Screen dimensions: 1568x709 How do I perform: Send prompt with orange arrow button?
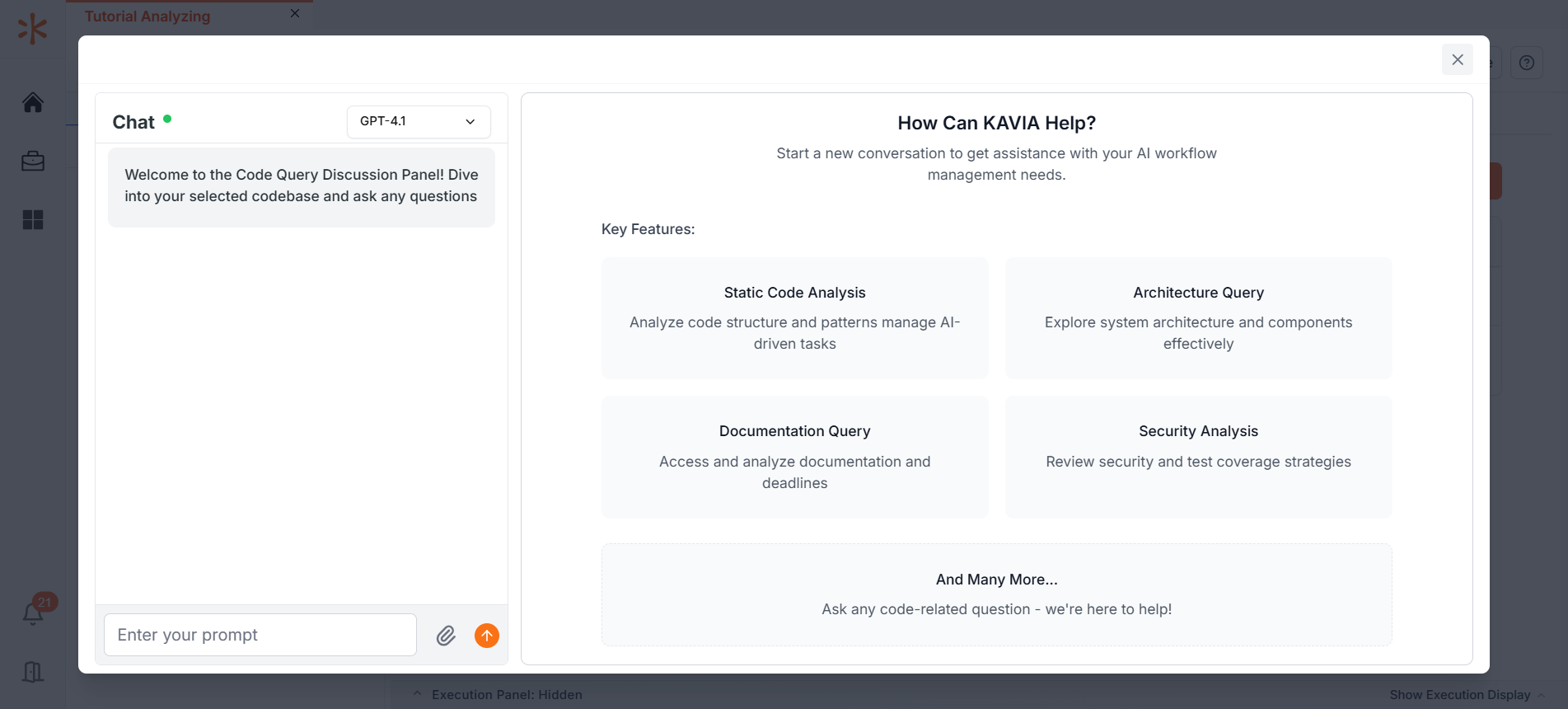tap(487, 636)
